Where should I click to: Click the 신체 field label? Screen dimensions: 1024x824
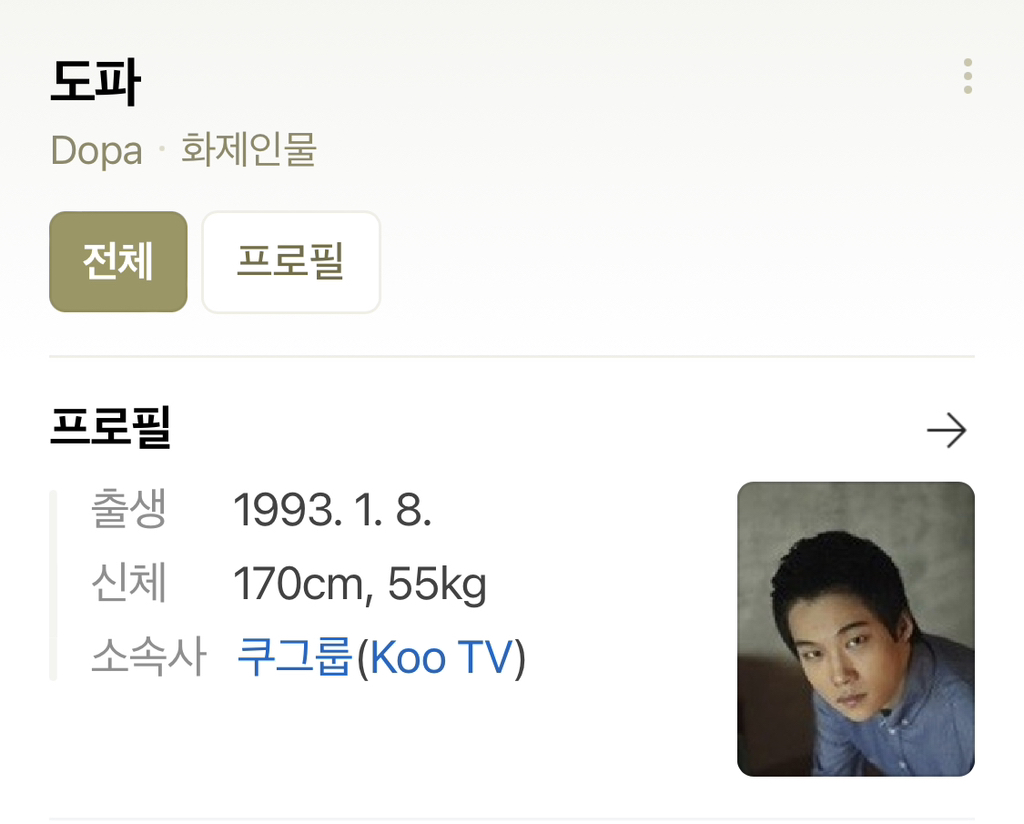(128, 584)
